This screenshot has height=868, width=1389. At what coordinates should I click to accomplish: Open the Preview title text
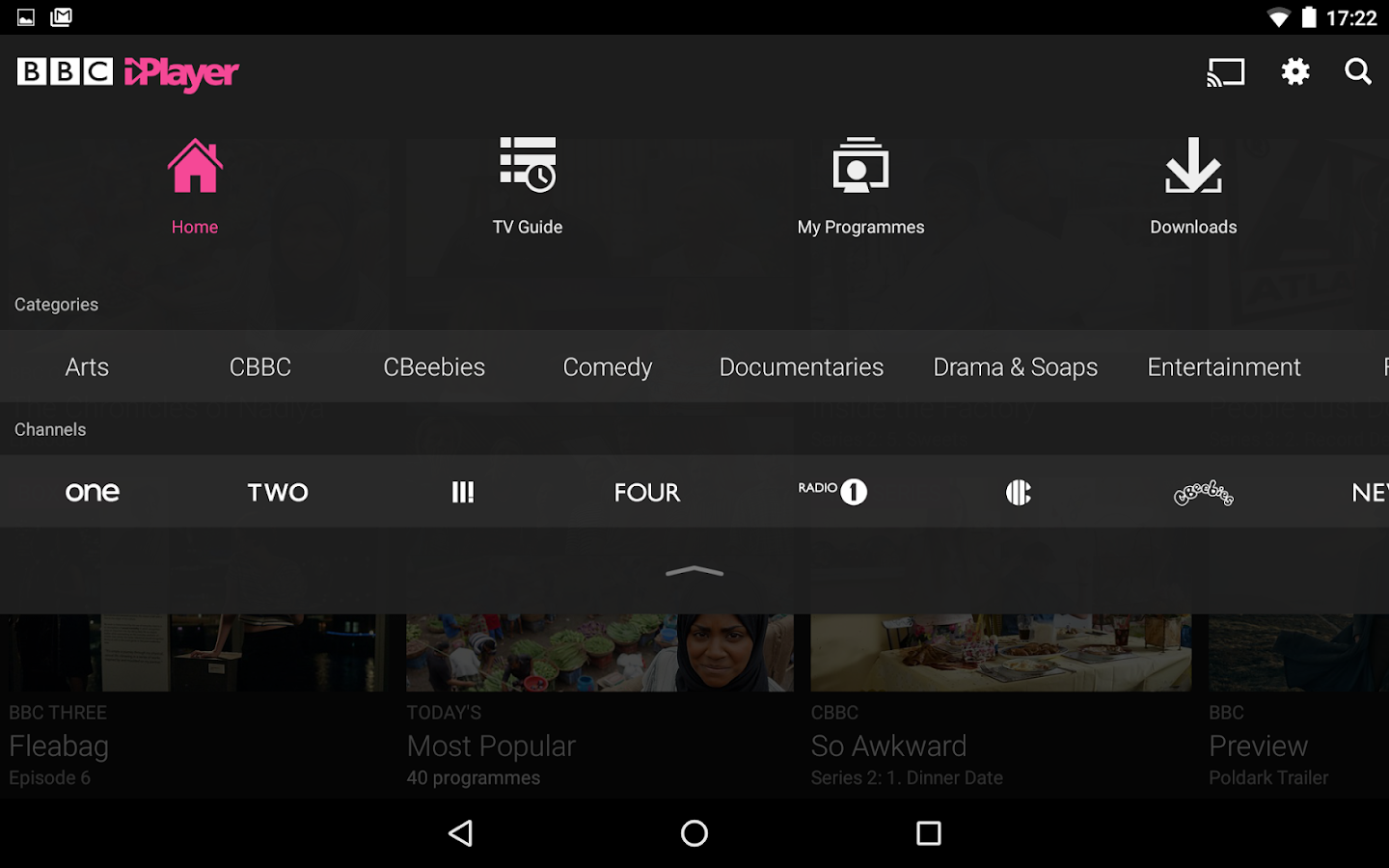click(x=1258, y=746)
